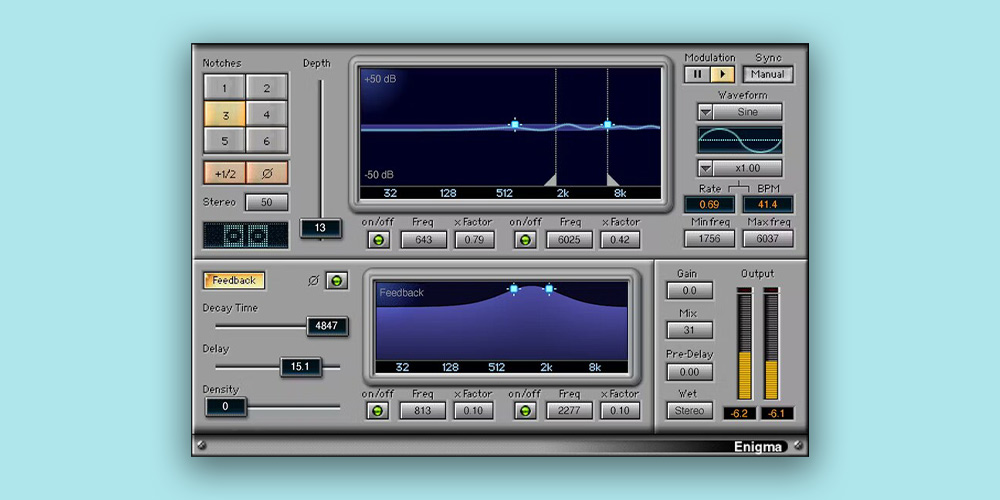Click the sine waveform preview display

740,139
